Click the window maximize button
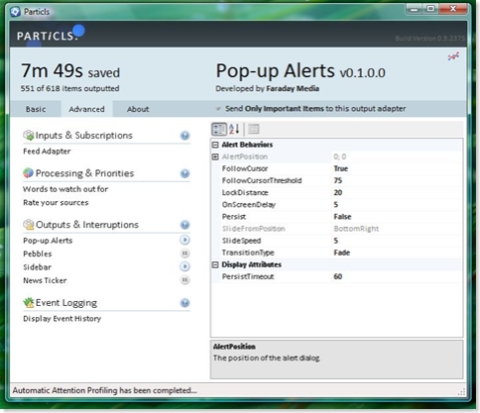 tap(431, 9)
